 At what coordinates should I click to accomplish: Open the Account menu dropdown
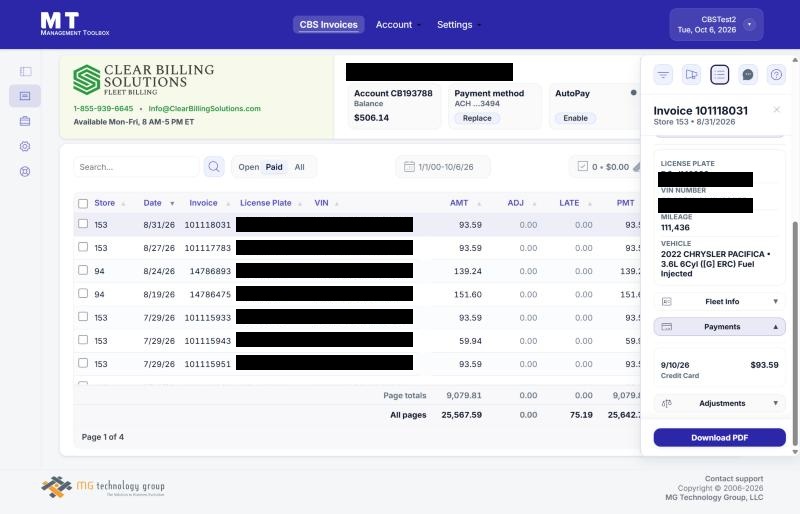pos(398,25)
